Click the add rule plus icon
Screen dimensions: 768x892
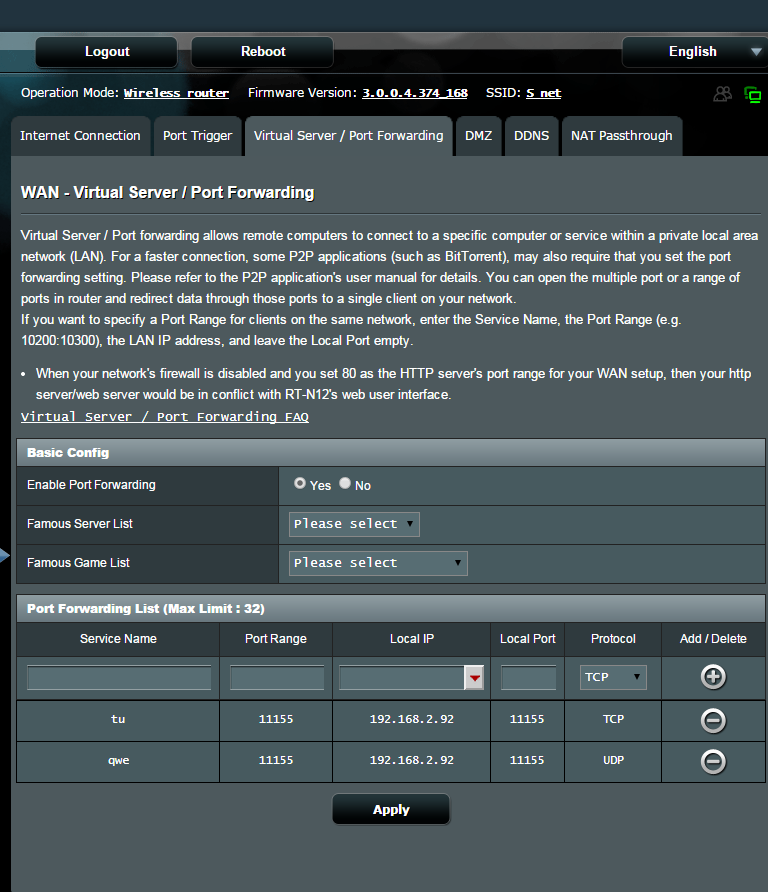click(x=713, y=677)
